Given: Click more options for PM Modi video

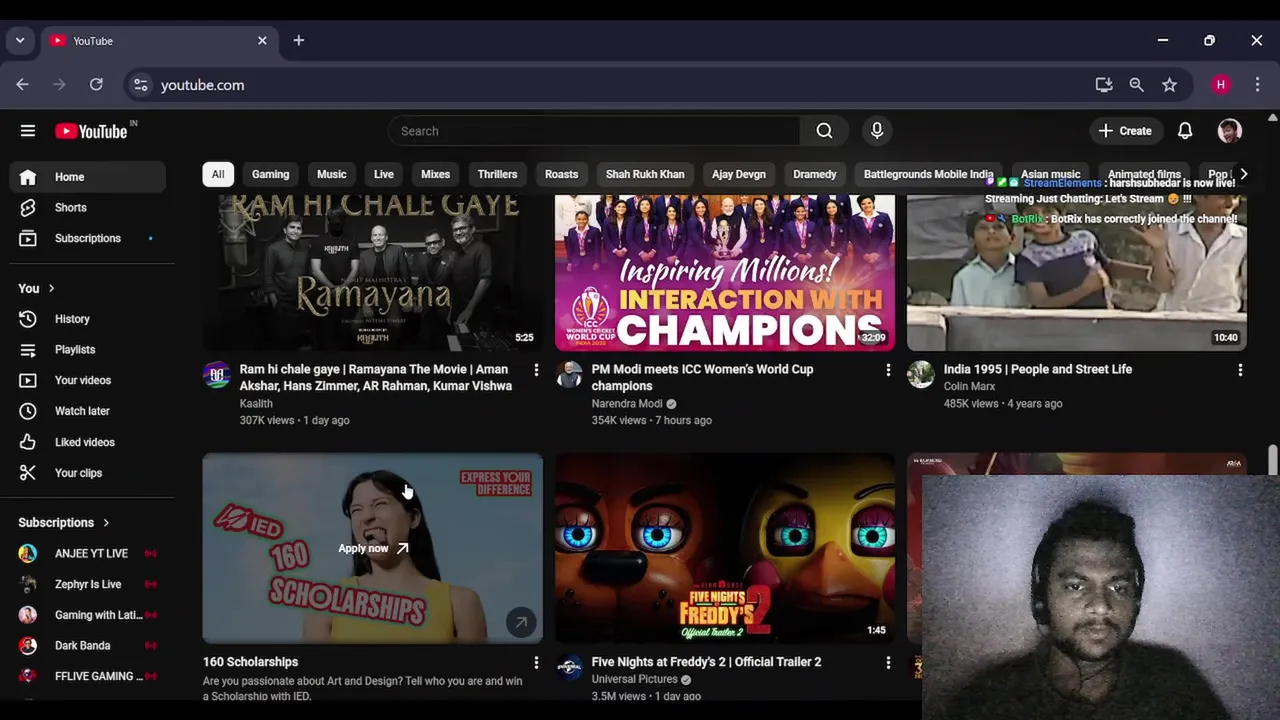Looking at the screenshot, I should point(888,370).
